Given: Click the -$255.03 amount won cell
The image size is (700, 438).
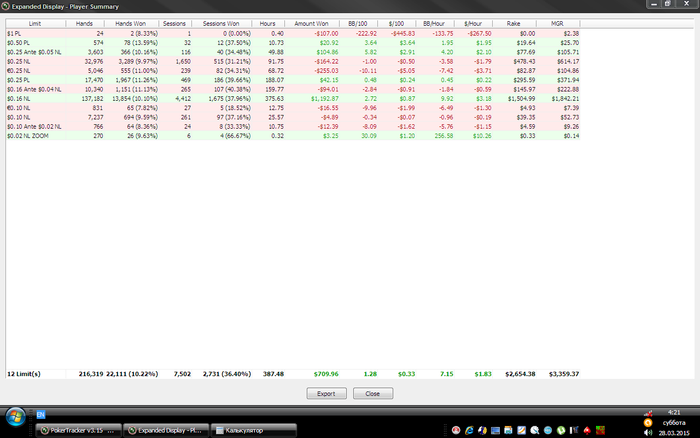Looking at the screenshot, I should click(x=326, y=71).
